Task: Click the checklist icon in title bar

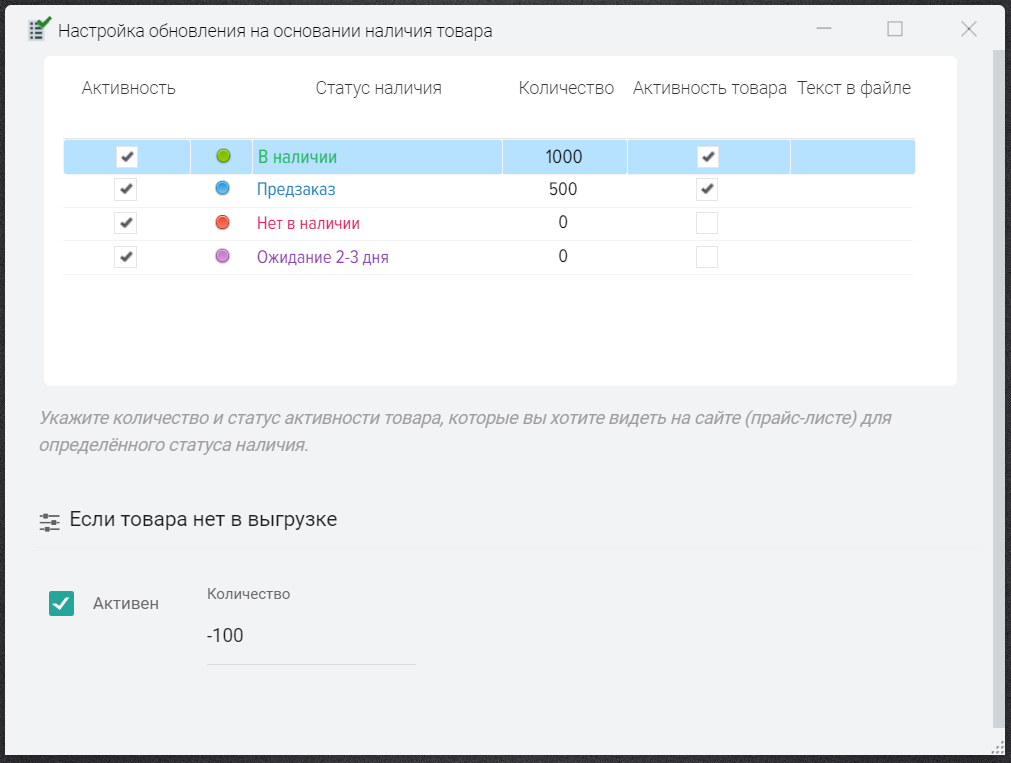Action: click(39, 29)
